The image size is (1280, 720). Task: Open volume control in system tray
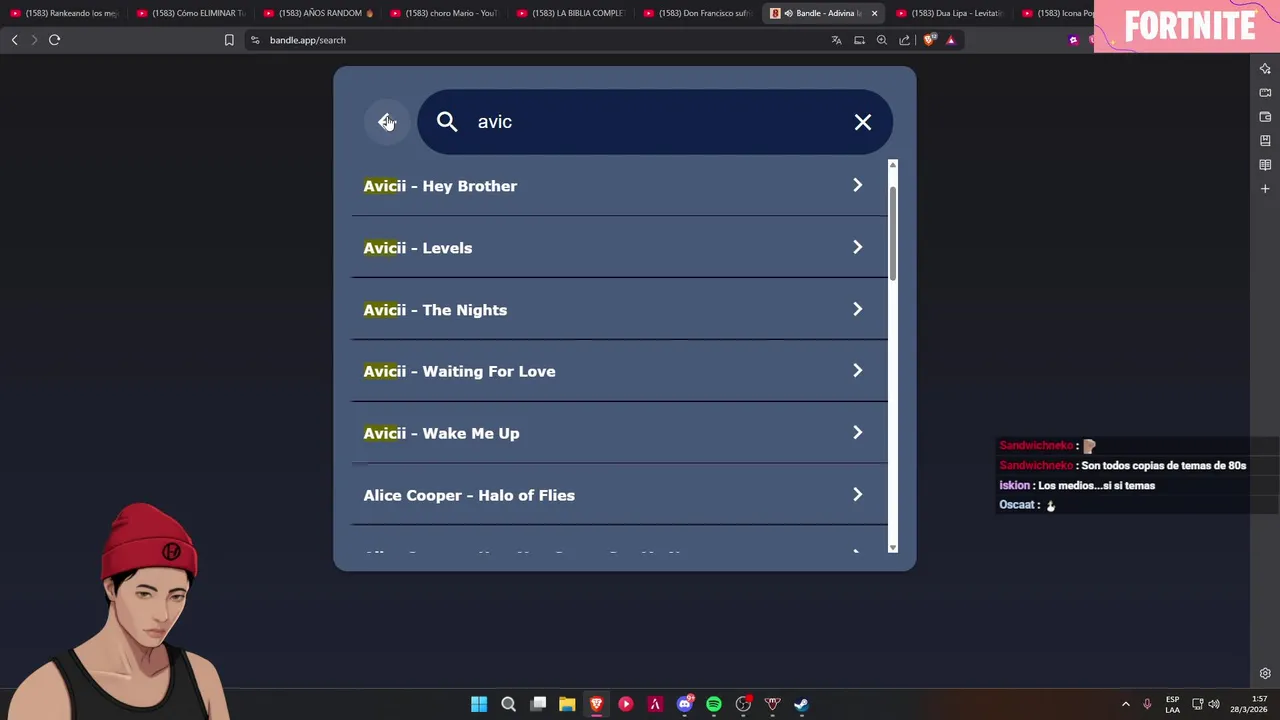click(1214, 704)
